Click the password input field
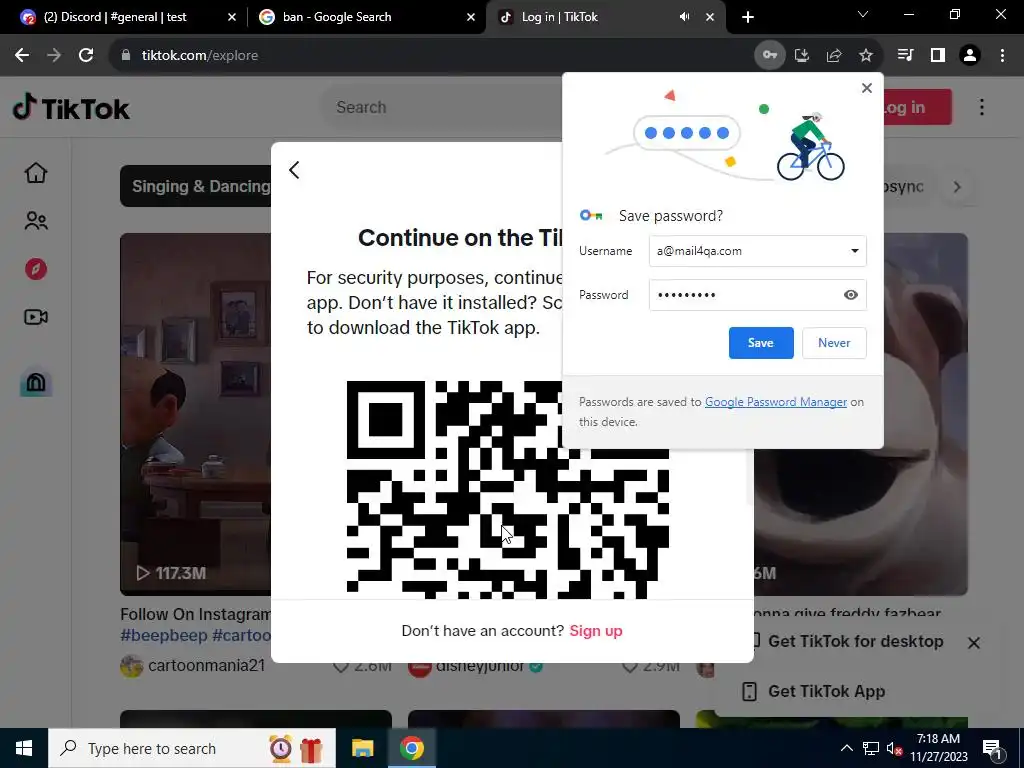Screen dimensions: 1024x768 [758, 295]
